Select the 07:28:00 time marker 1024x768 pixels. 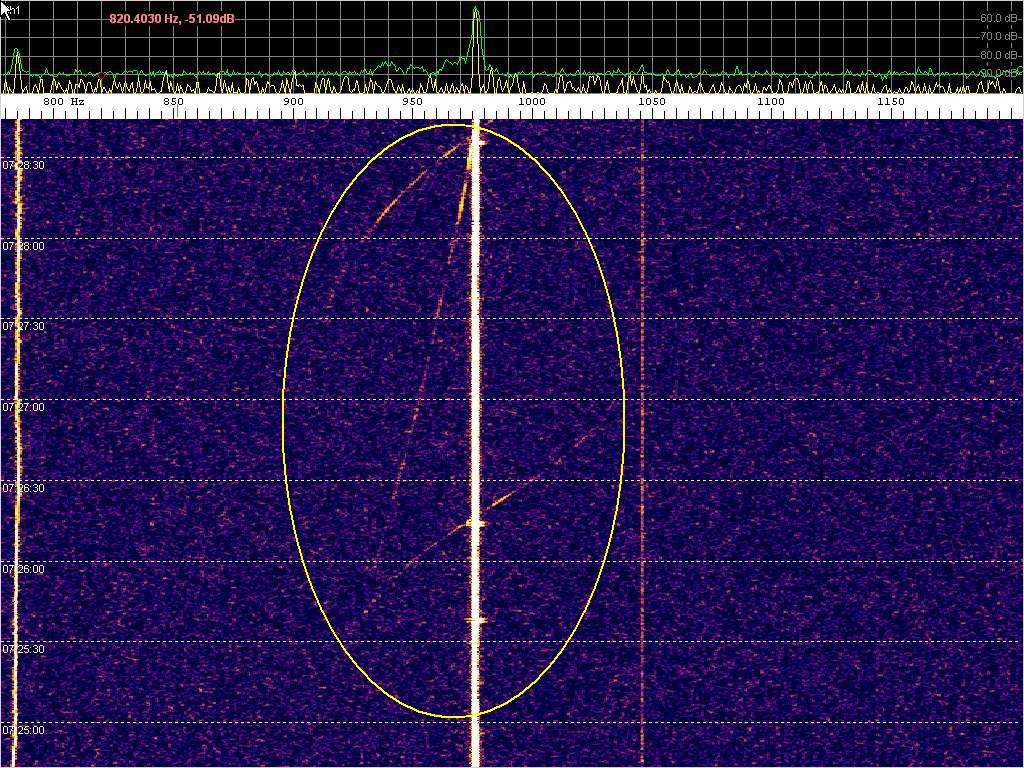[x=23, y=246]
